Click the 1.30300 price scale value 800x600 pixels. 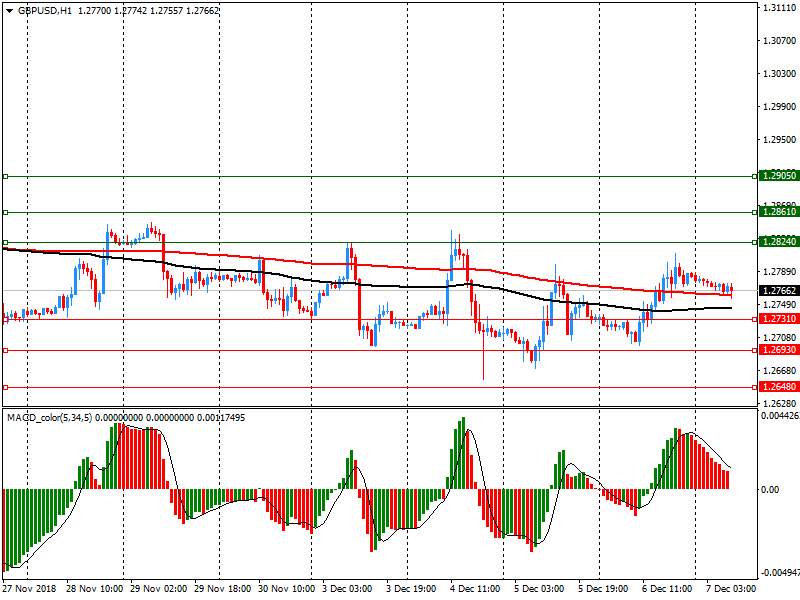[x=780, y=73]
